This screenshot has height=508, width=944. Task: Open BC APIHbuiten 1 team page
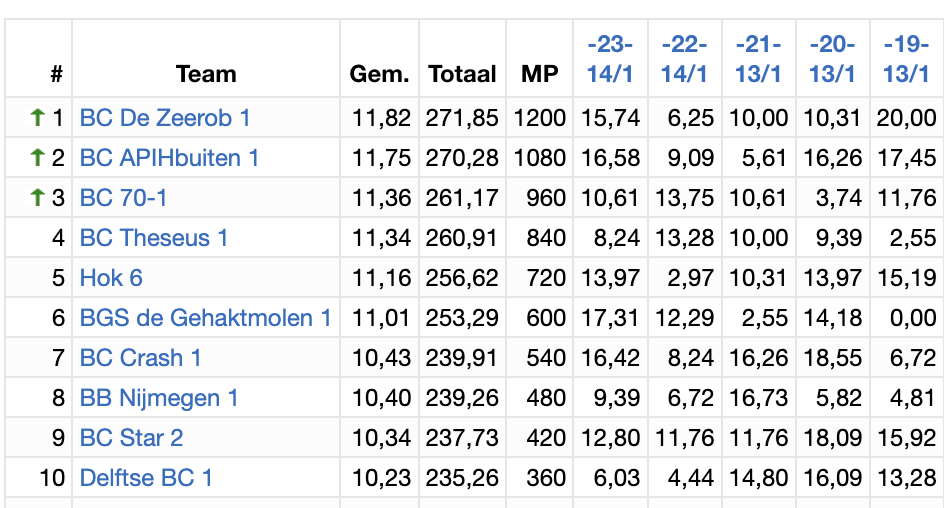[x=169, y=158]
